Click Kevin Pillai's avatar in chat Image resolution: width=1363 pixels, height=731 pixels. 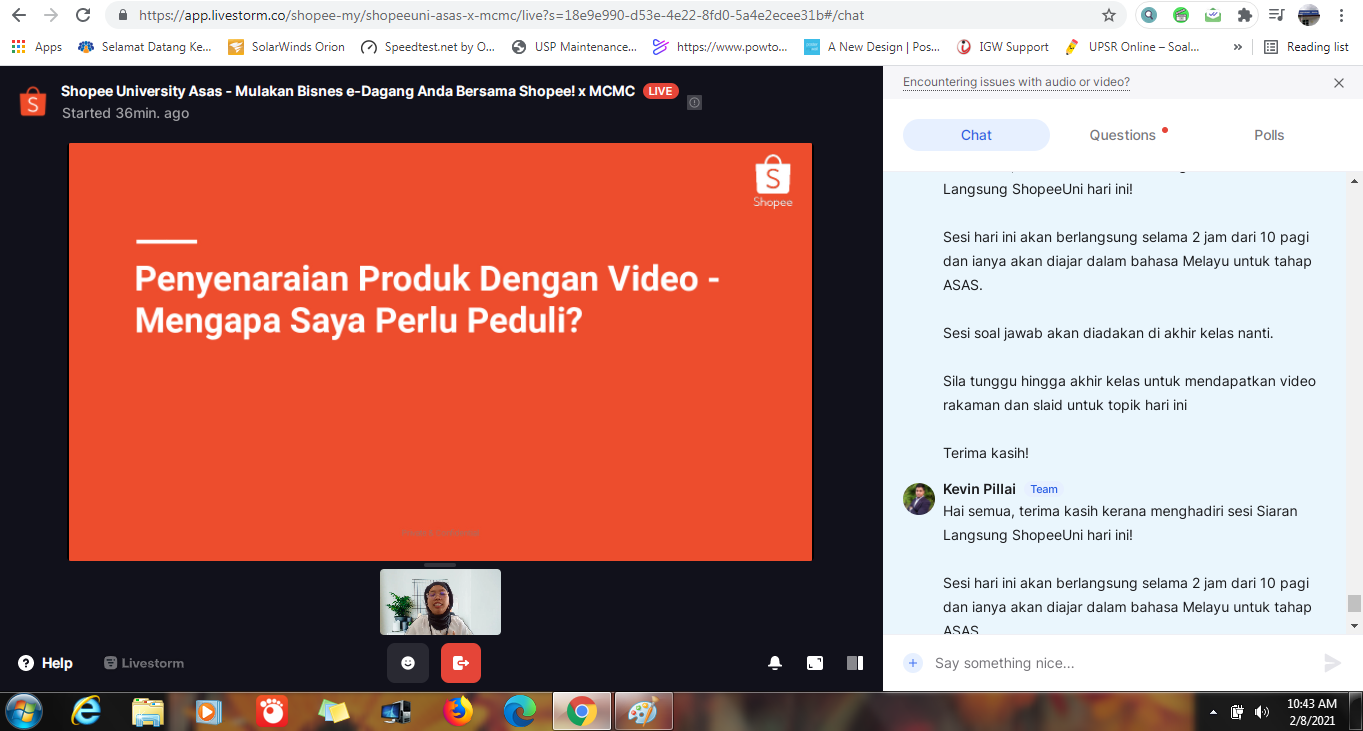pyautogui.click(x=919, y=499)
